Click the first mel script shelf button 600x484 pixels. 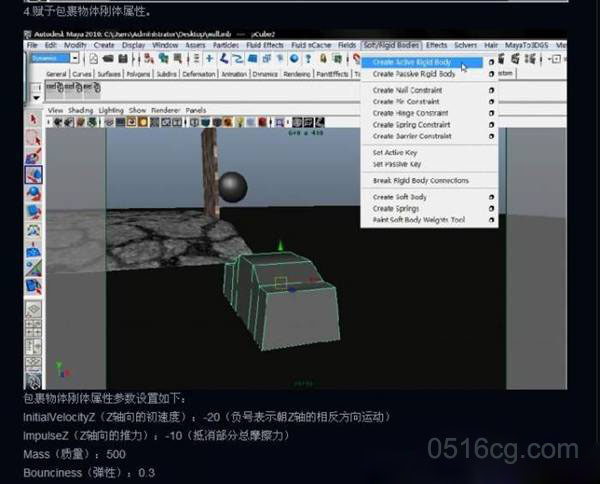[x=55, y=88]
